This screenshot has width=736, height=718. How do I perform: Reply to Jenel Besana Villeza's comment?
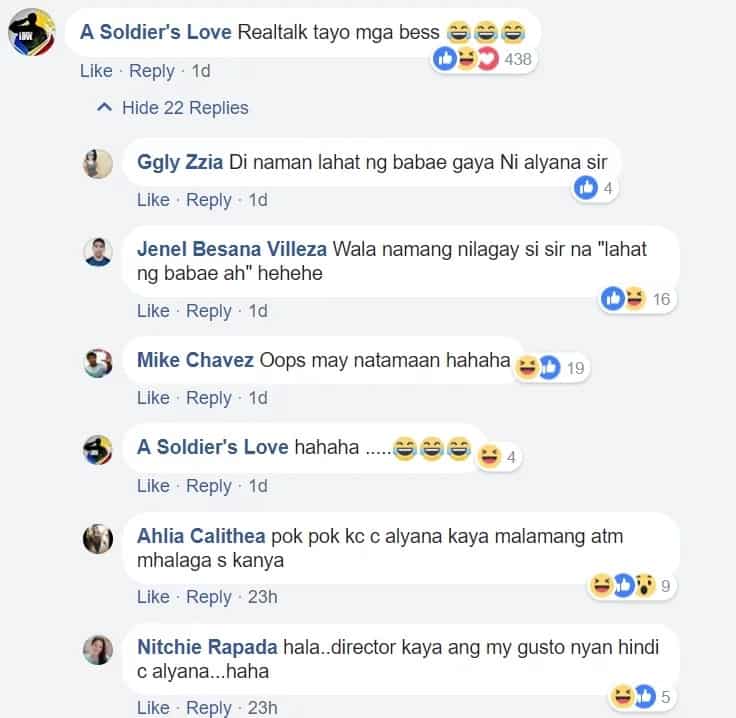209,311
